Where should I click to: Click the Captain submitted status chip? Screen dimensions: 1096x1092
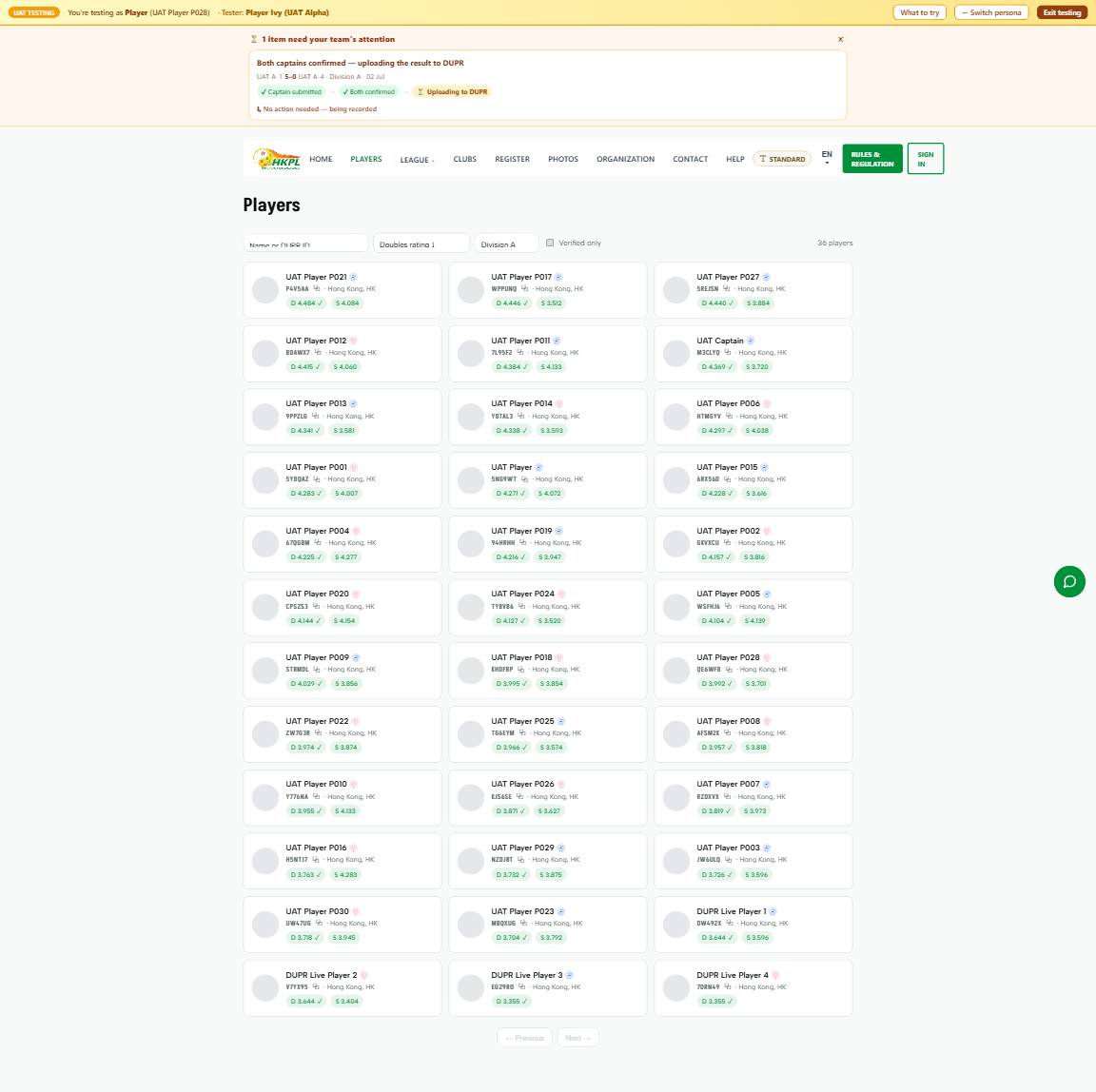click(x=291, y=91)
